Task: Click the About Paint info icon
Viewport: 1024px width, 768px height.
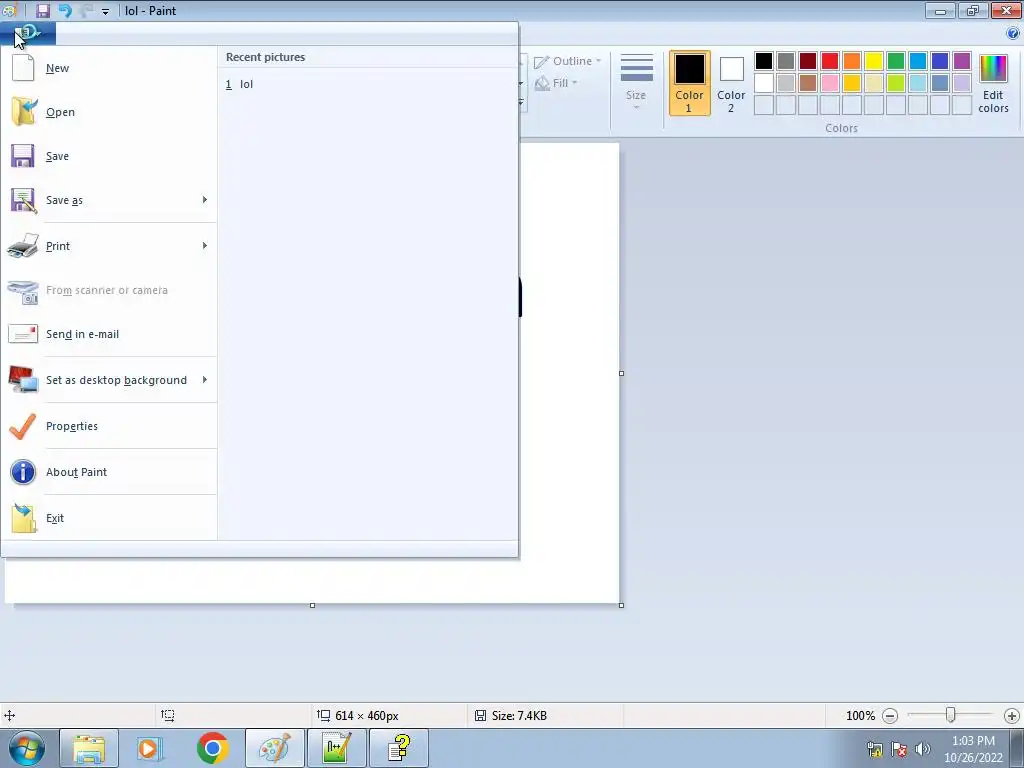Action: pos(23,472)
